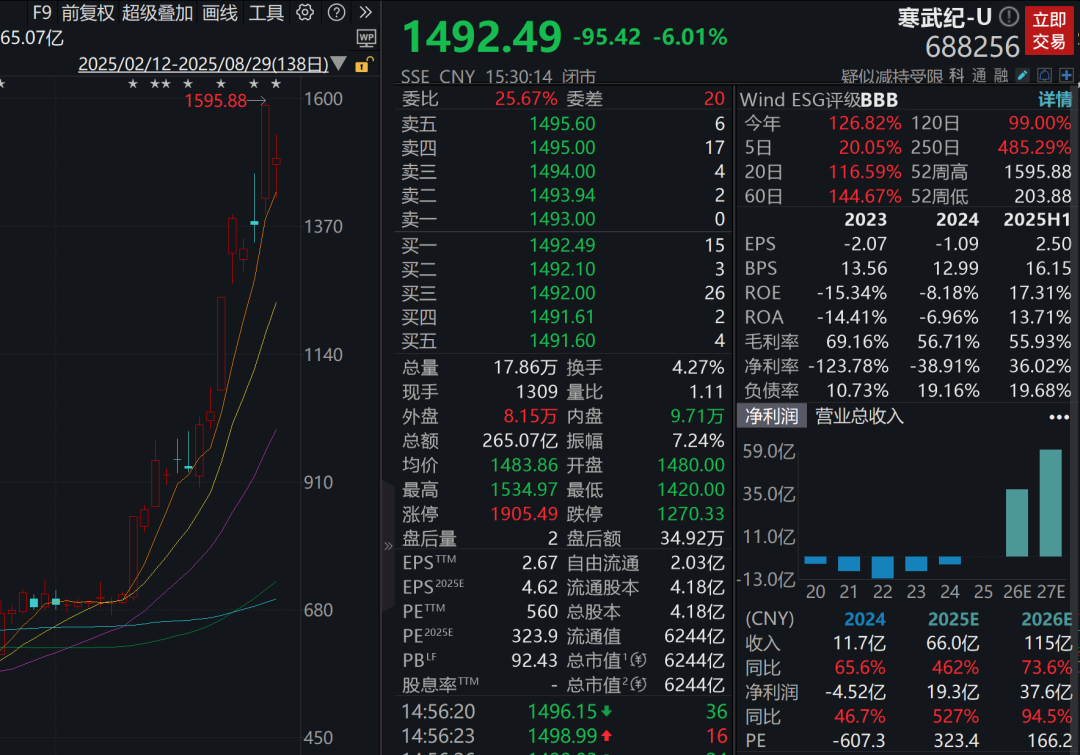Open chart settings gear icon
1080x755 pixels.
[304, 12]
